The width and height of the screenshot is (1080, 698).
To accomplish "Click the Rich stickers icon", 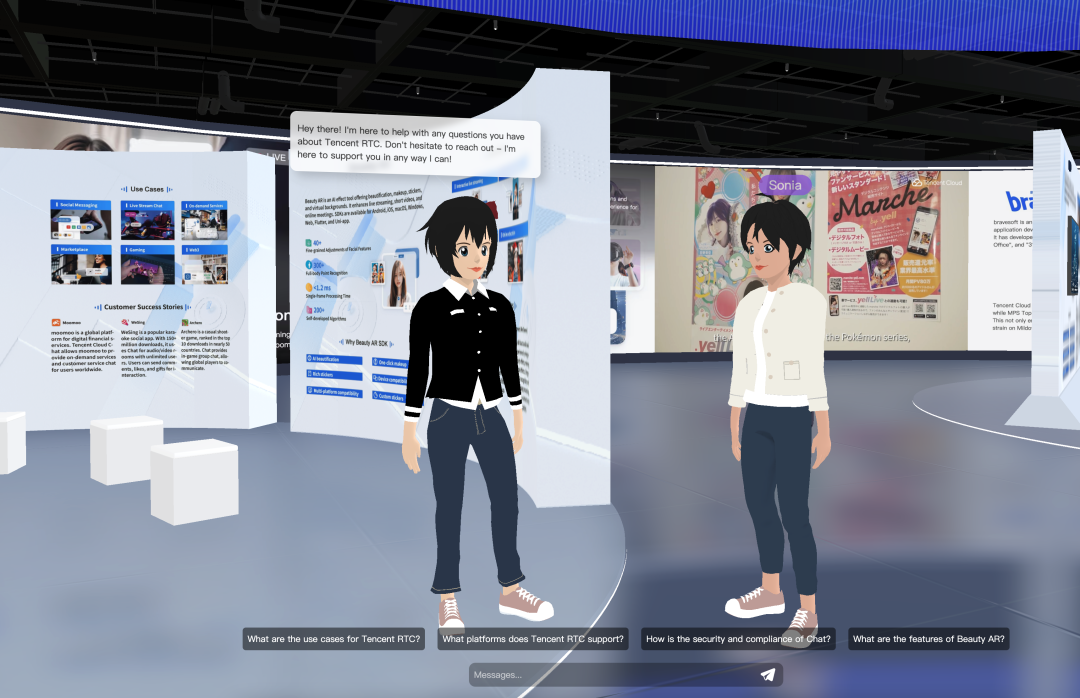I will pyautogui.click(x=309, y=374).
